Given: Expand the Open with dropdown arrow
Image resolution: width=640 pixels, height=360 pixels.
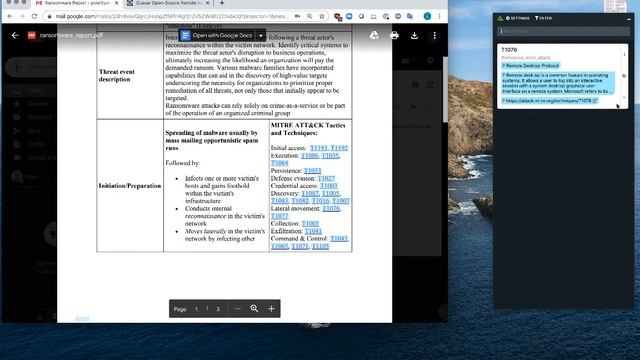Looking at the screenshot, I should coord(261,36).
